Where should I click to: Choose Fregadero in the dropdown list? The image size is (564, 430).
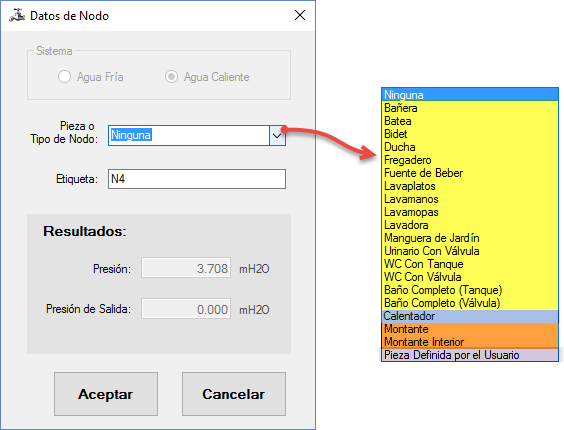(x=470, y=160)
